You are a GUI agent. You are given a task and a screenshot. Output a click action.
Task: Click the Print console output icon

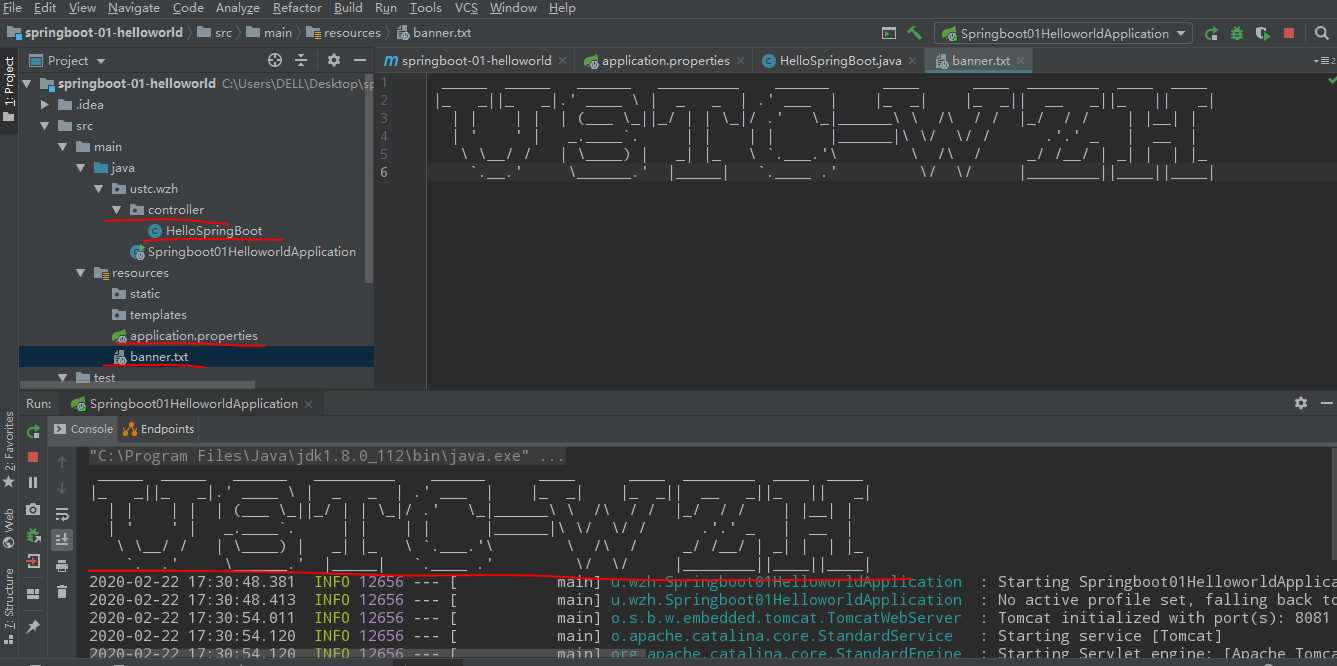(62, 566)
